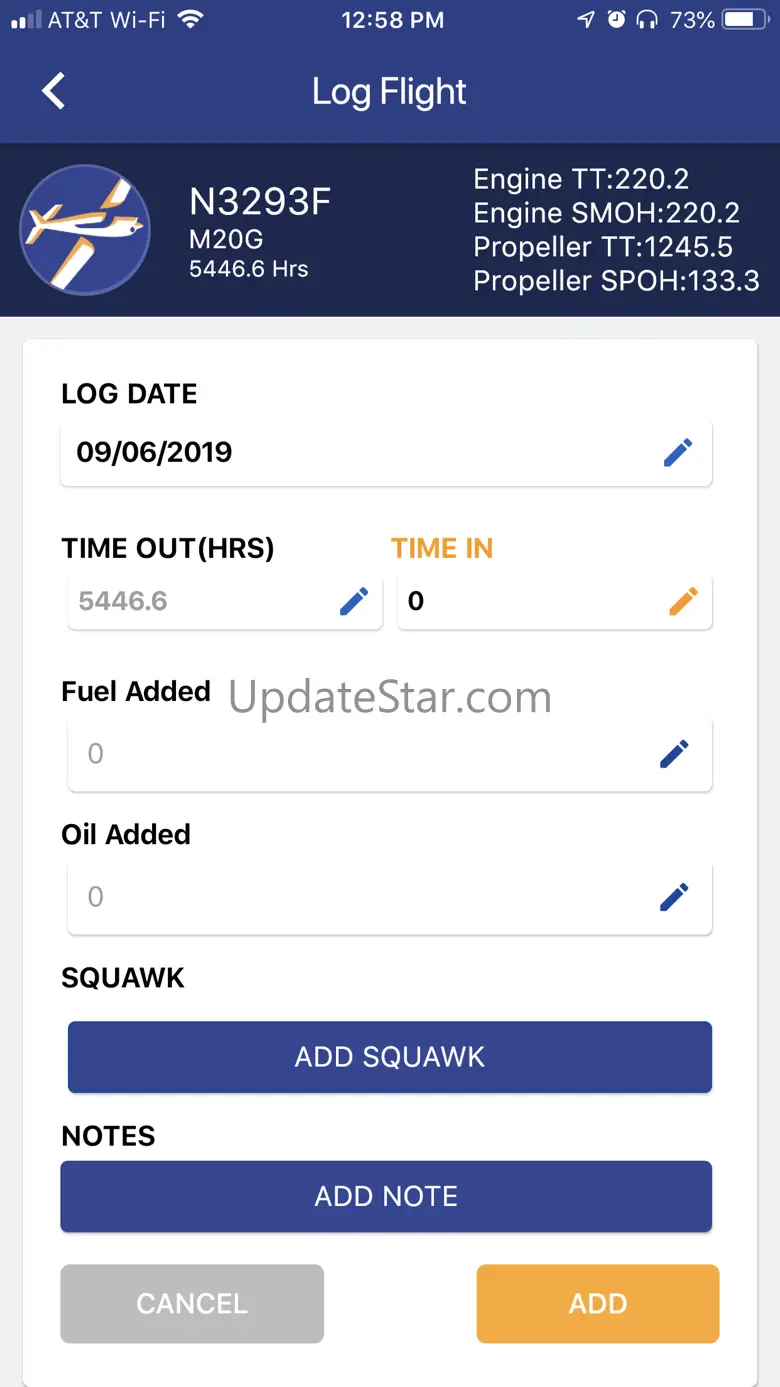
Task: Tap orange Time In pencil icon
Action: (683, 601)
